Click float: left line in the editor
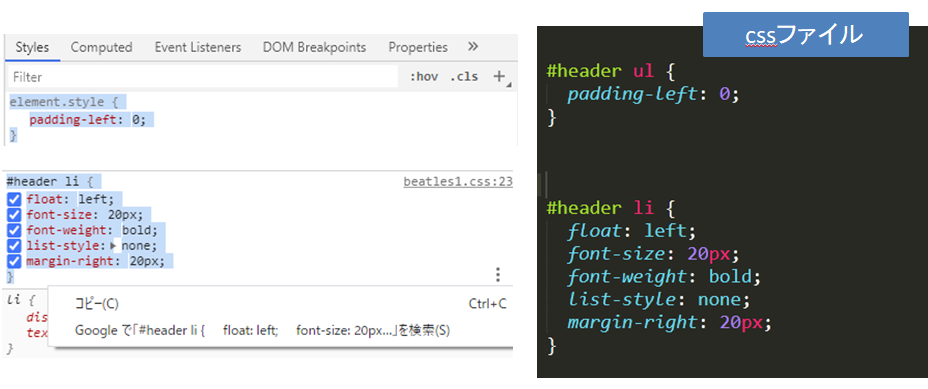The image size is (928, 389). click(633, 230)
